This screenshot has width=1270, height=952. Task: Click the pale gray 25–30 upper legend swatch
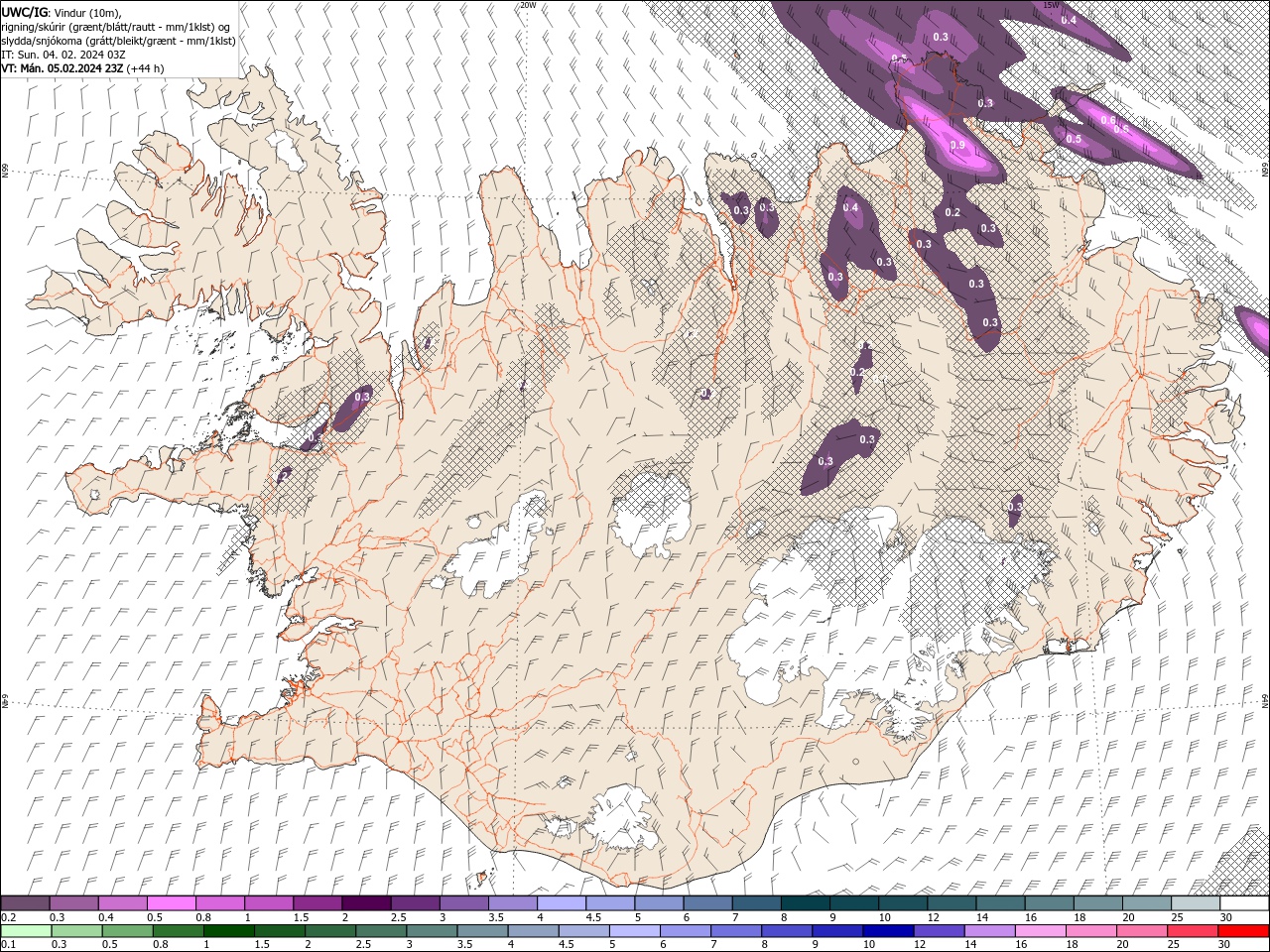(x=1196, y=903)
